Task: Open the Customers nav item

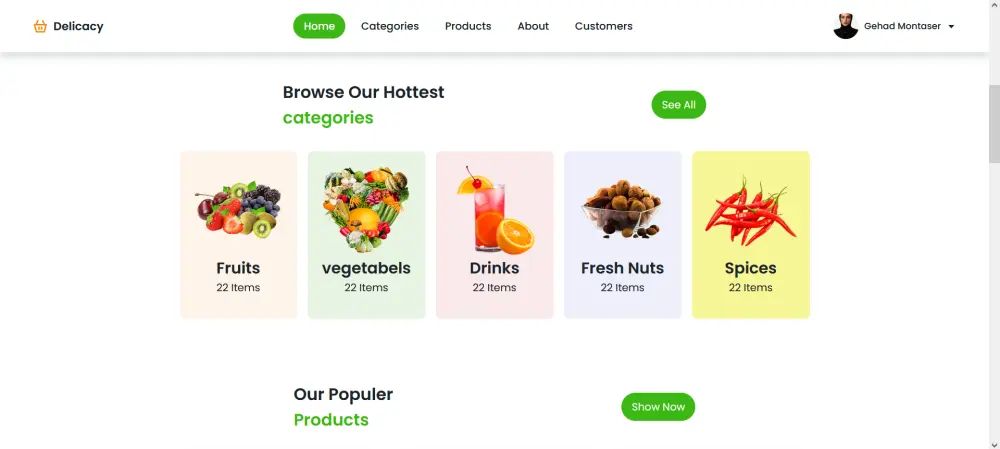Action: pos(603,26)
